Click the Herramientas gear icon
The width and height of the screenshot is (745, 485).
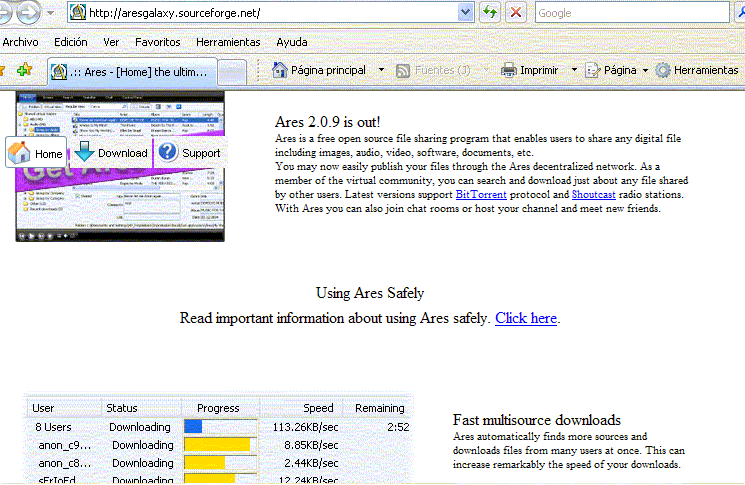[663, 70]
